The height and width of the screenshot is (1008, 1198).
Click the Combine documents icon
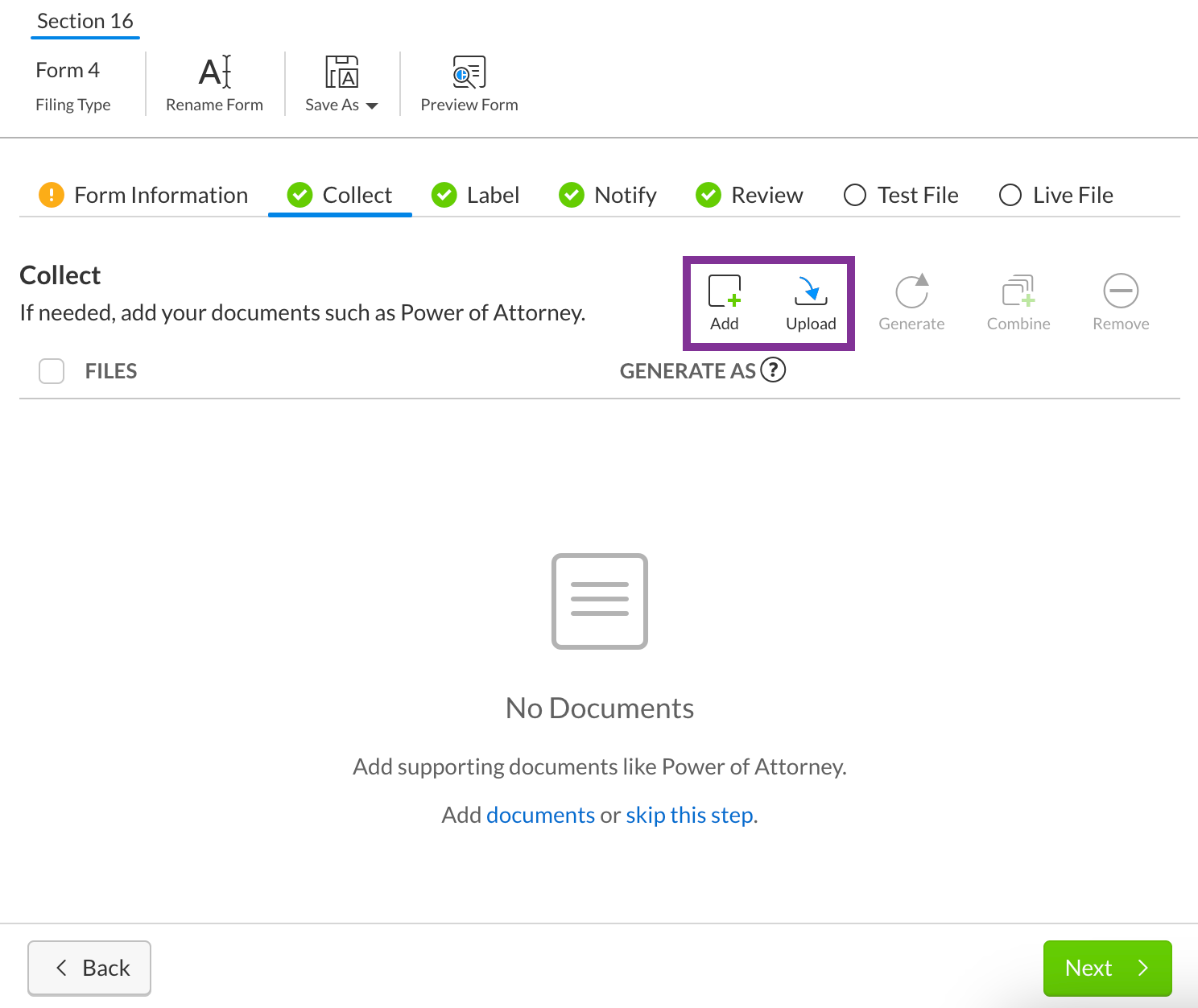click(x=1018, y=291)
